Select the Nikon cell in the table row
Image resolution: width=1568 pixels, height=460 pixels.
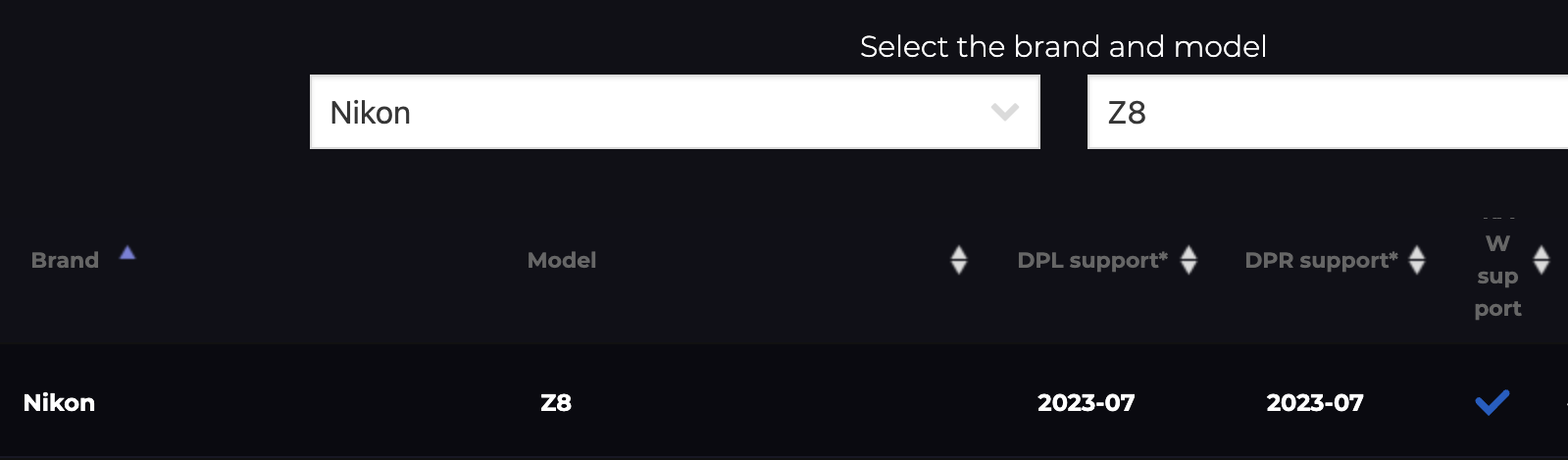coord(59,402)
